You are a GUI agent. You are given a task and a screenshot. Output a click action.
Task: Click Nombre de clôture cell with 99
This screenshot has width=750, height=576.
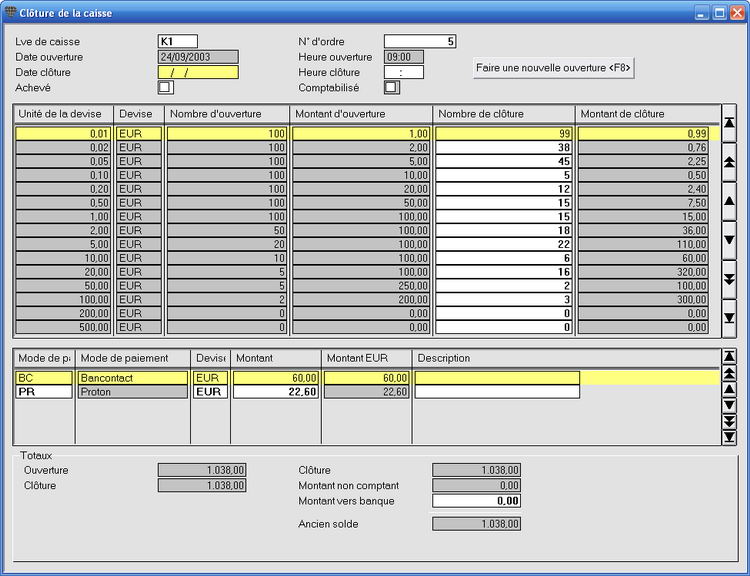pyautogui.click(x=504, y=133)
